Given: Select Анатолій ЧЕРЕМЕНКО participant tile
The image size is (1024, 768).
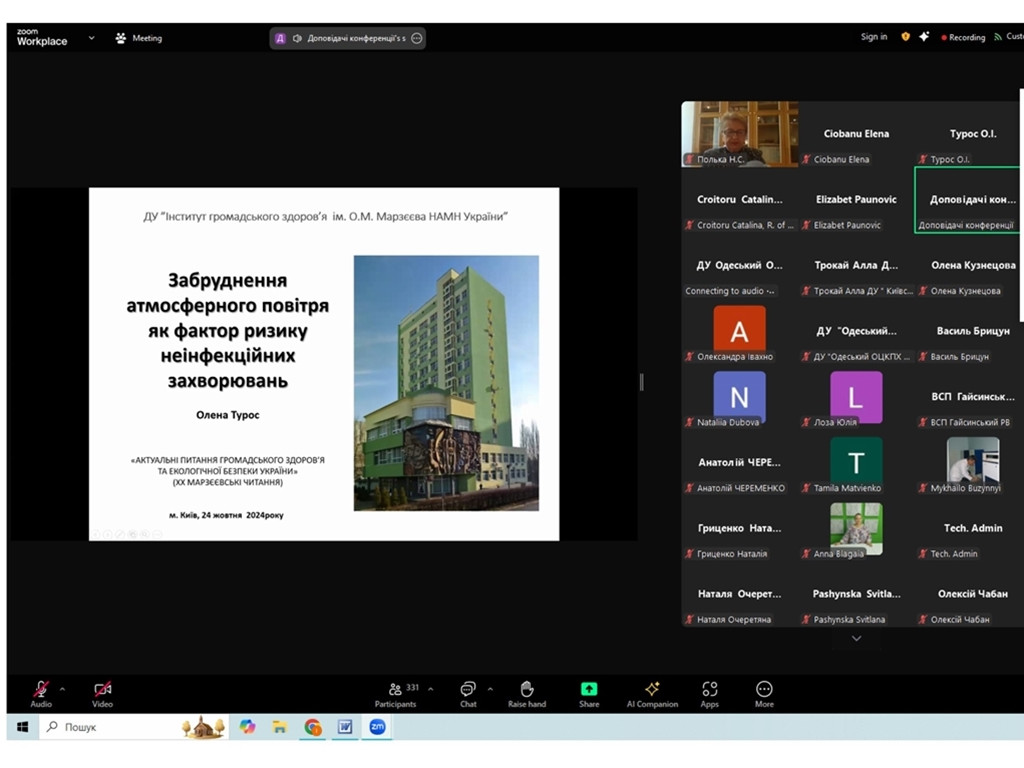Looking at the screenshot, I should (739, 463).
